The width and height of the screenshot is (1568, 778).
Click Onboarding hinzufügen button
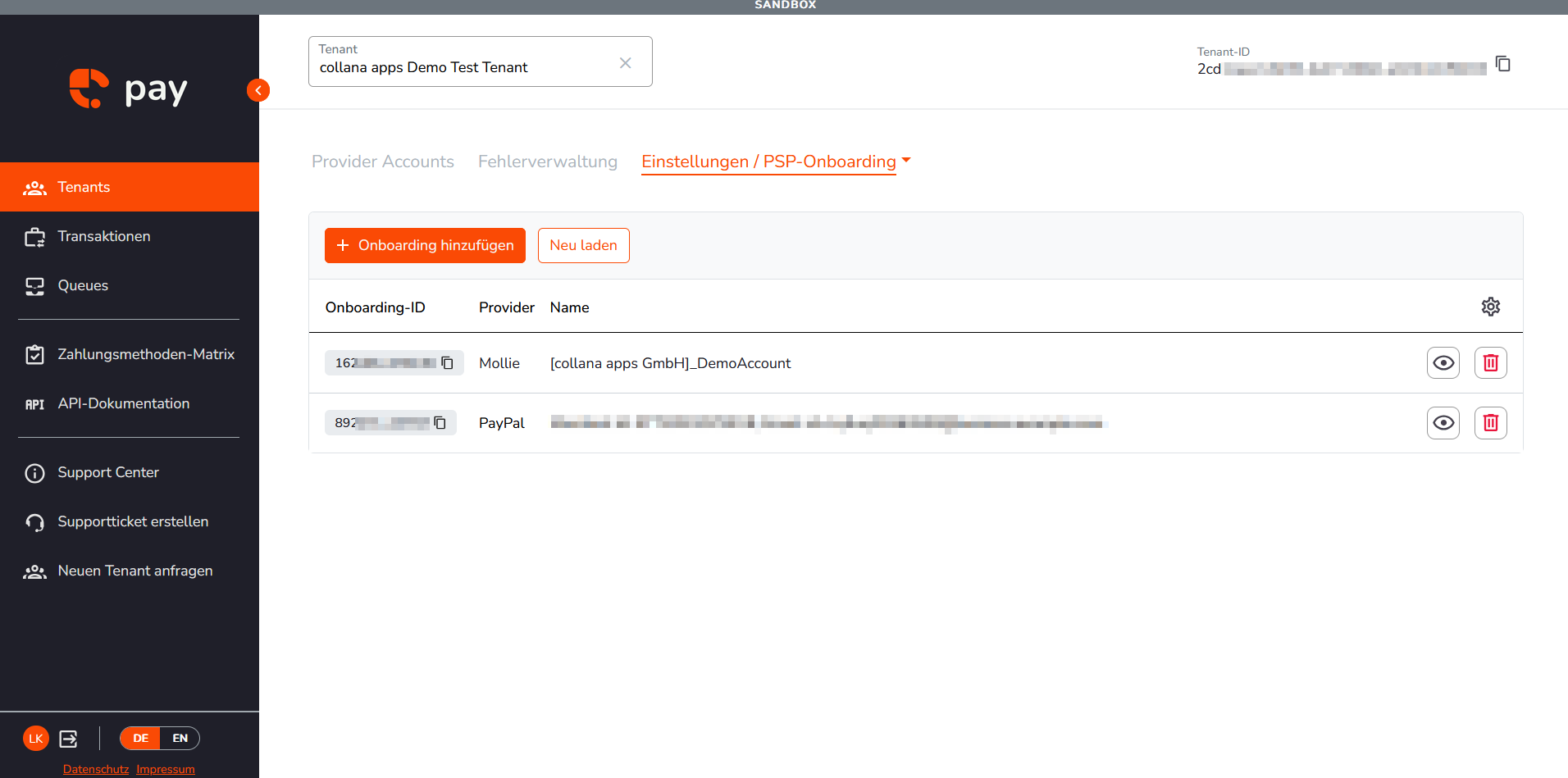425,246
